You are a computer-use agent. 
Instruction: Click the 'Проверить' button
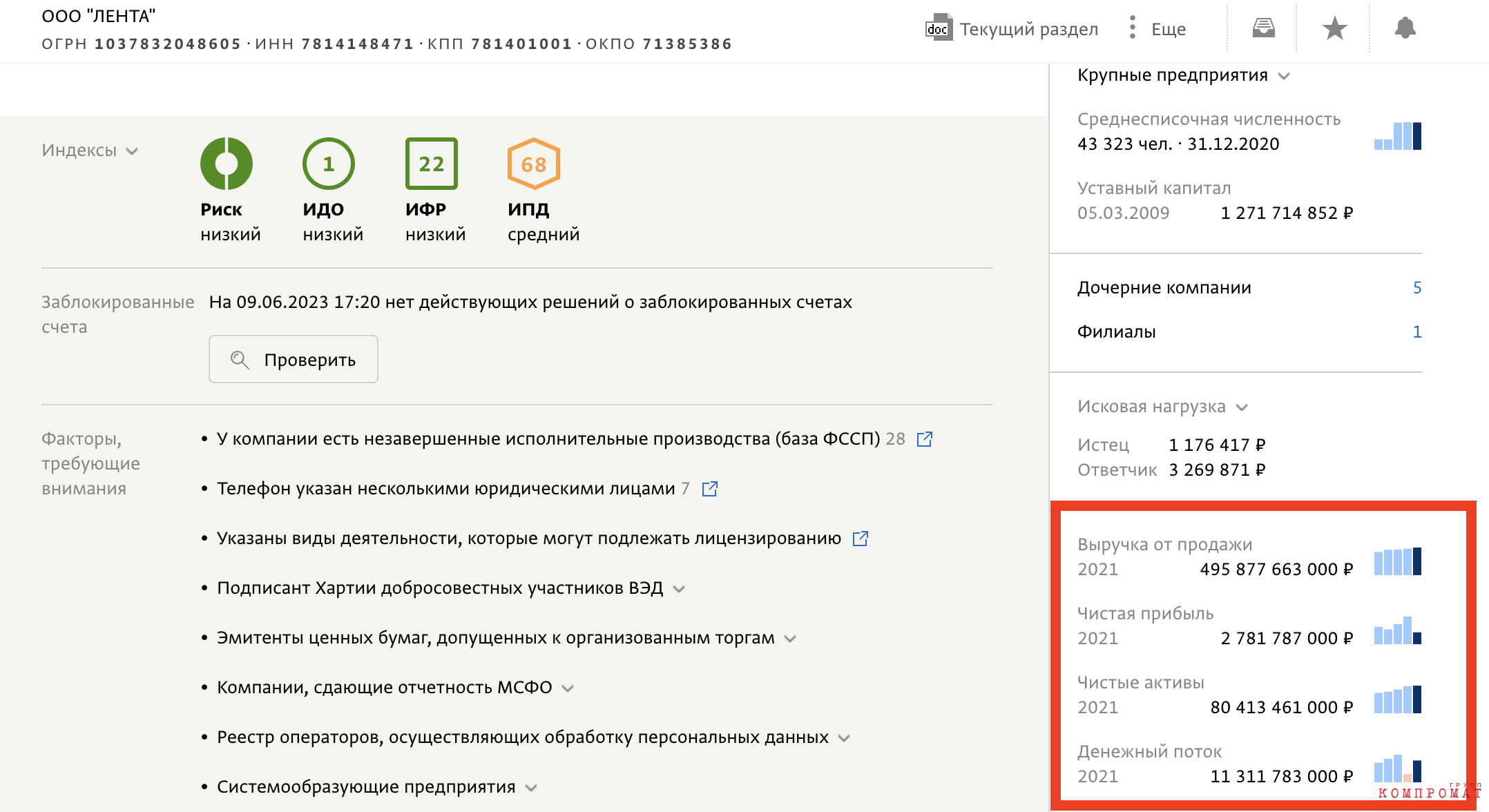[x=294, y=359]
